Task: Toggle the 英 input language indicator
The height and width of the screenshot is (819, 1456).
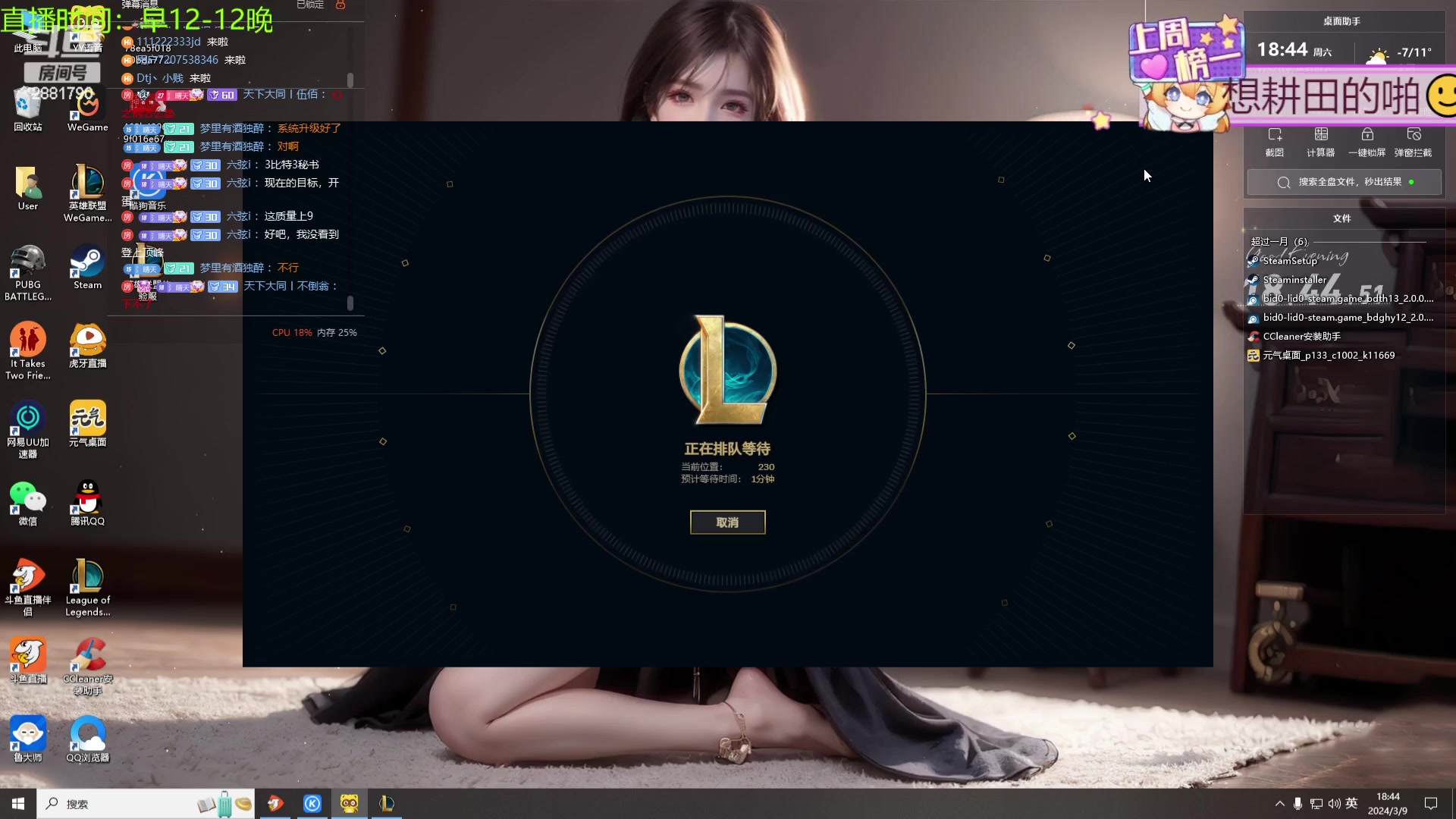Action: coord(1351,804)
